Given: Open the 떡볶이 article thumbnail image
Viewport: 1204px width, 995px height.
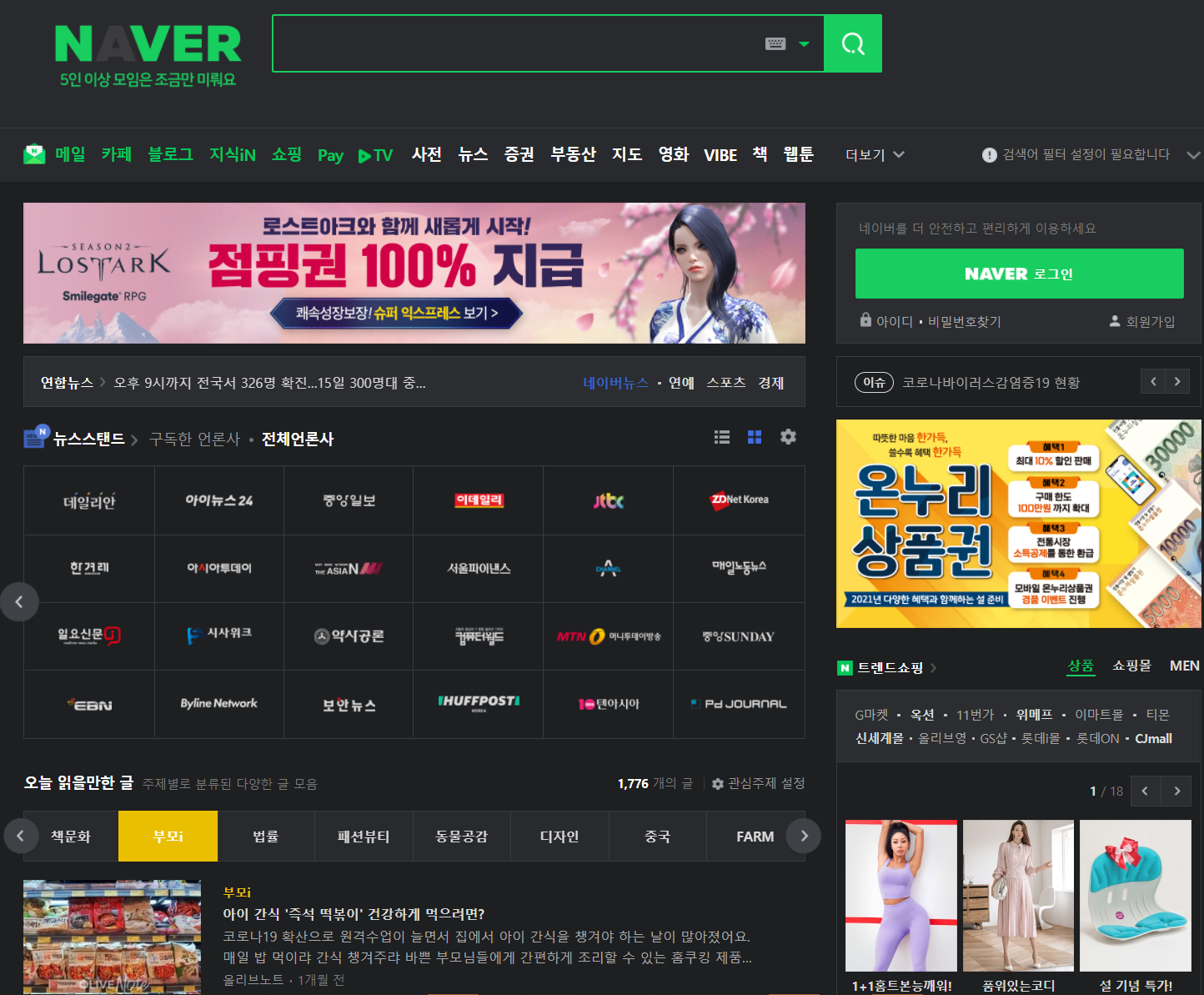Looking at the screenshot, I should (x=112, y=937).
